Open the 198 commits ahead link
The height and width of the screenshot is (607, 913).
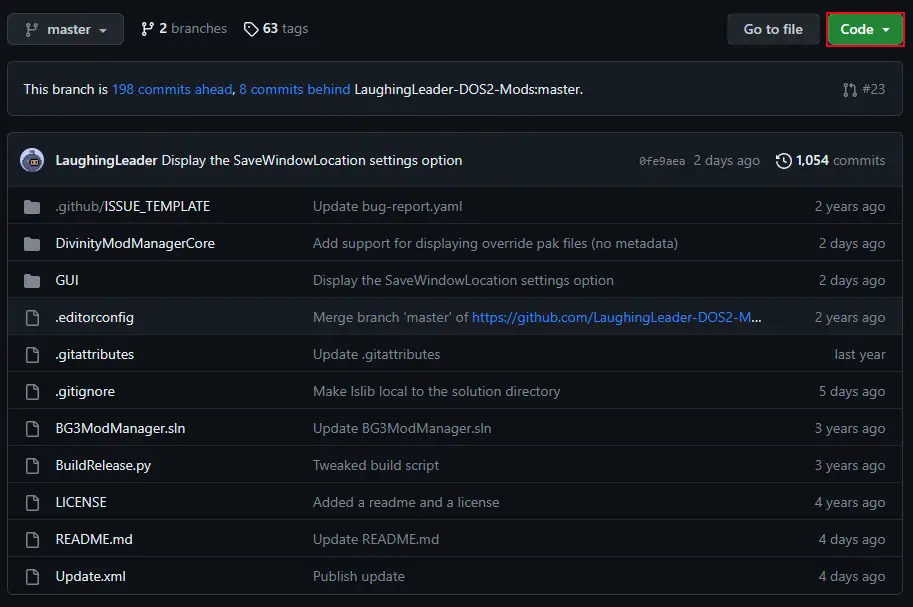[172, 89]
